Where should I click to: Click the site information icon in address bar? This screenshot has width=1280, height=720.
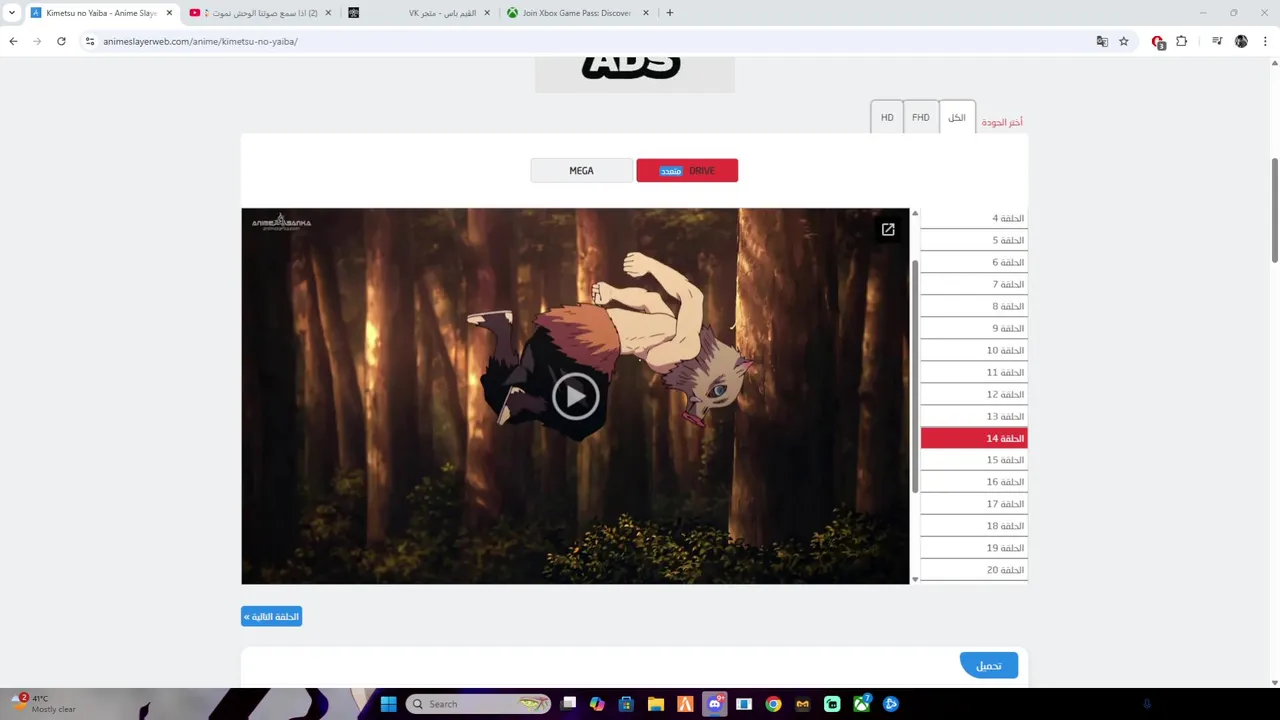tap(90, 41)
